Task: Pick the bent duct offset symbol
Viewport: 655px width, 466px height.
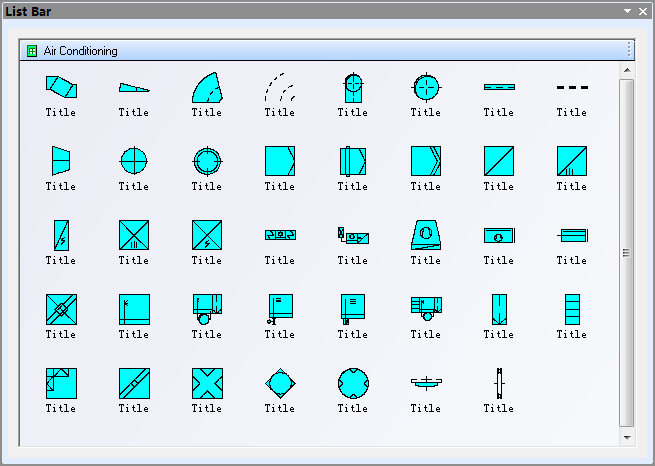Action: (60, 88)
